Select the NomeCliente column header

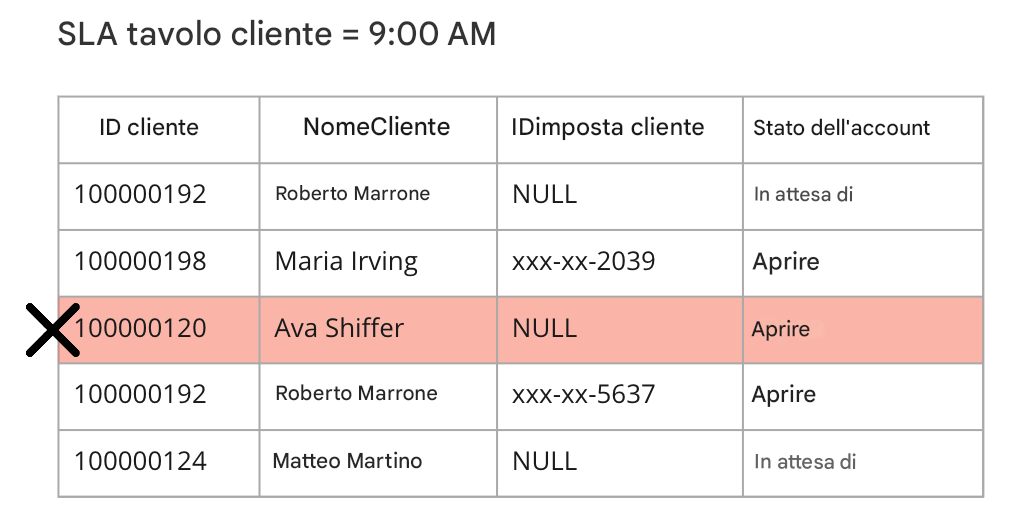coord(378,130)
